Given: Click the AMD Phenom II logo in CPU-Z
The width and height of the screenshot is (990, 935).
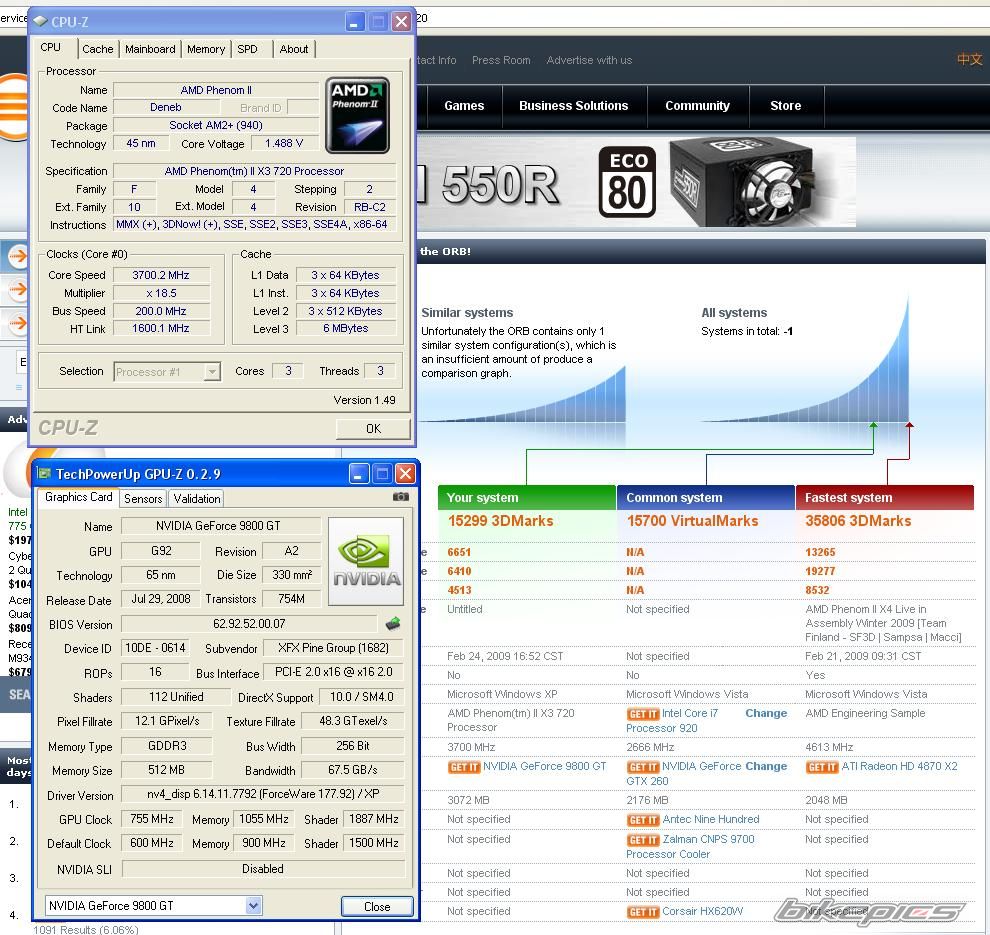Looking at the screenshot, I should tap(357, 116).
